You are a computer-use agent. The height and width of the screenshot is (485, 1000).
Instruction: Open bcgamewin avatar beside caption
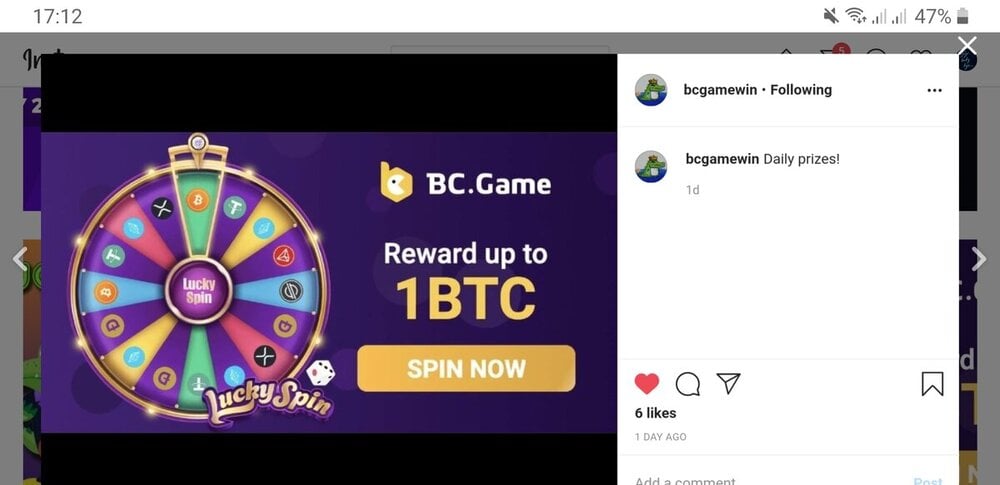pos(651,167)
